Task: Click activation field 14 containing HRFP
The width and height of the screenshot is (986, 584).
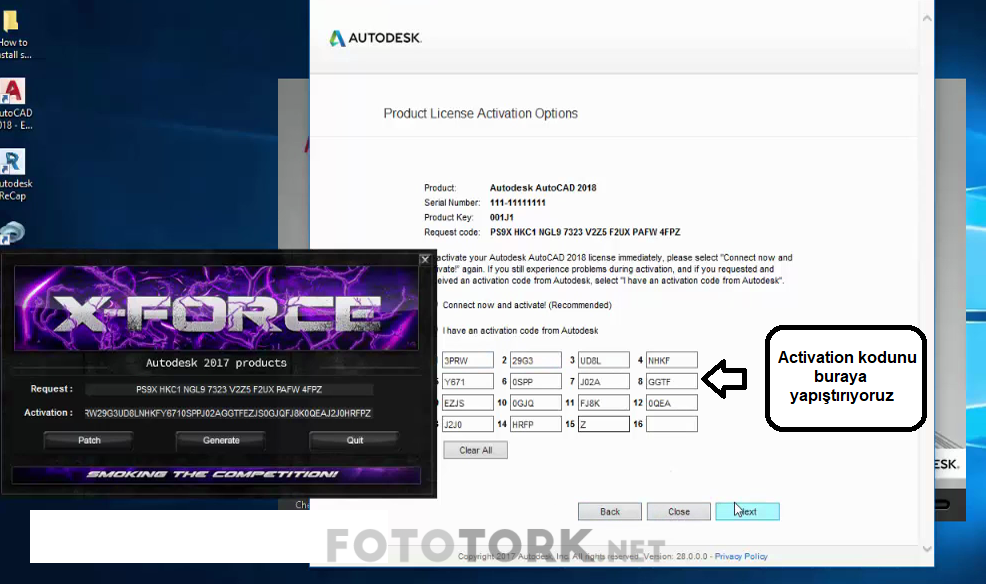Action: (x=536, y=424)
